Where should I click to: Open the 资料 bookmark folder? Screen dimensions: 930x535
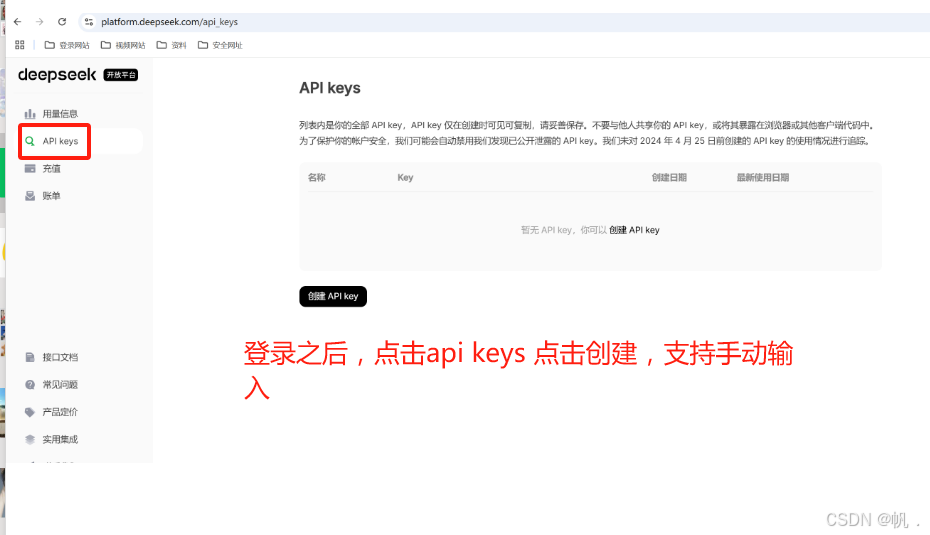(x=171, y=45)
